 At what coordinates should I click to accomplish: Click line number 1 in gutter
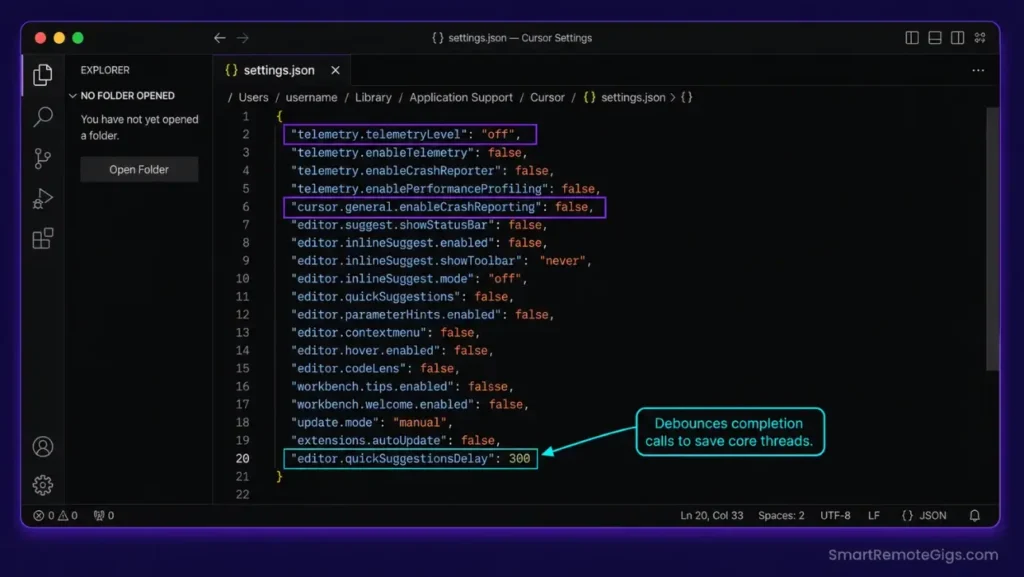(246, 117)
